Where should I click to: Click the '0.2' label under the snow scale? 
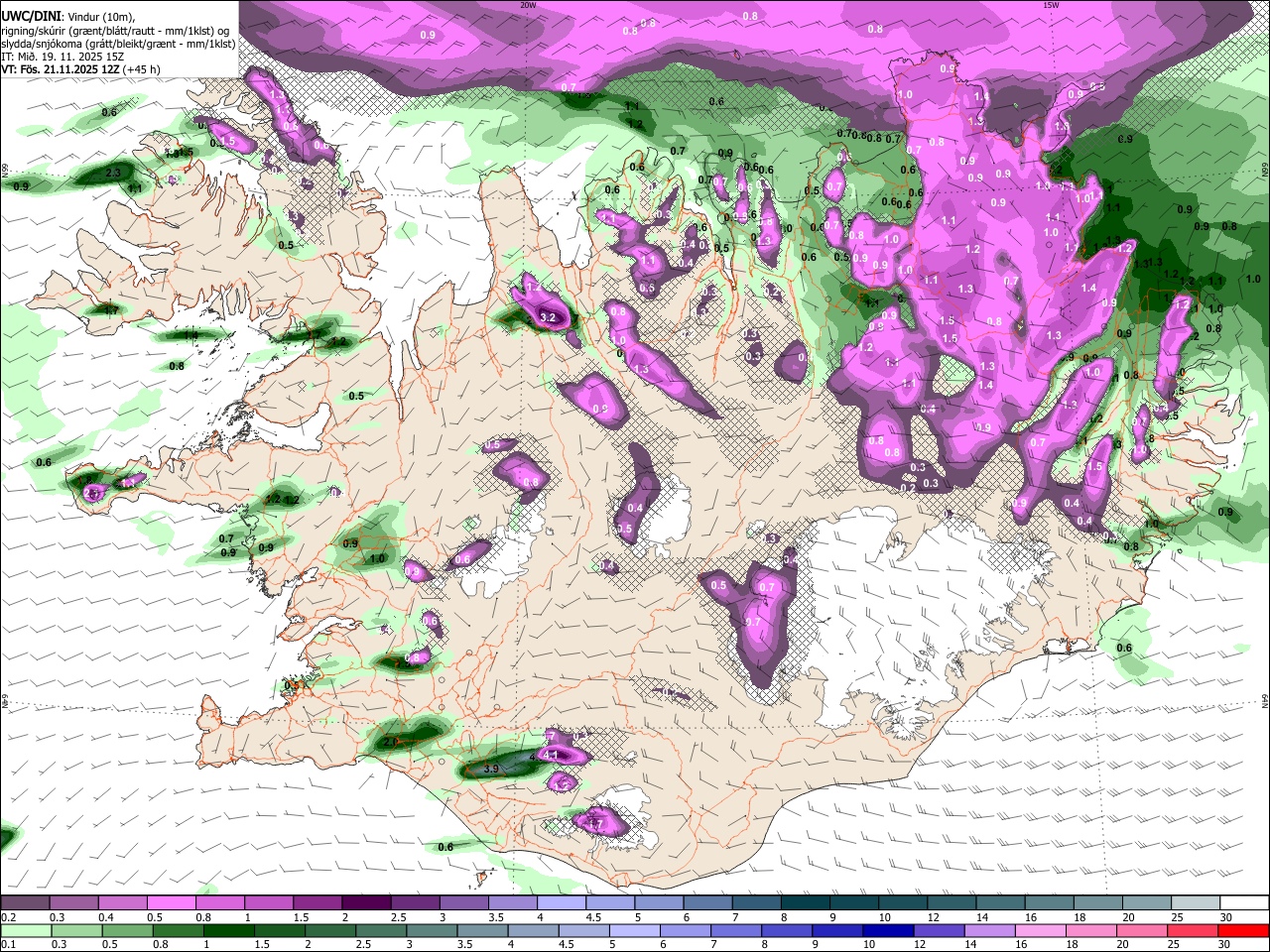(8, 917)
